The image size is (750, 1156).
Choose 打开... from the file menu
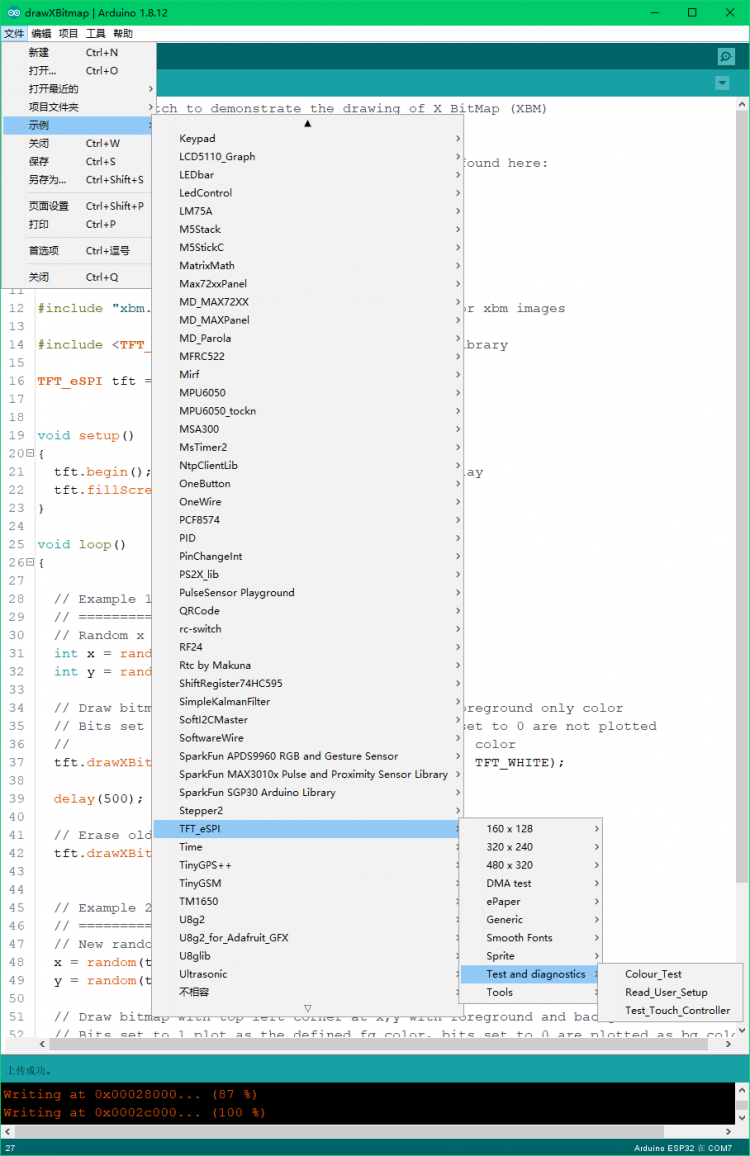pos(79,71)
